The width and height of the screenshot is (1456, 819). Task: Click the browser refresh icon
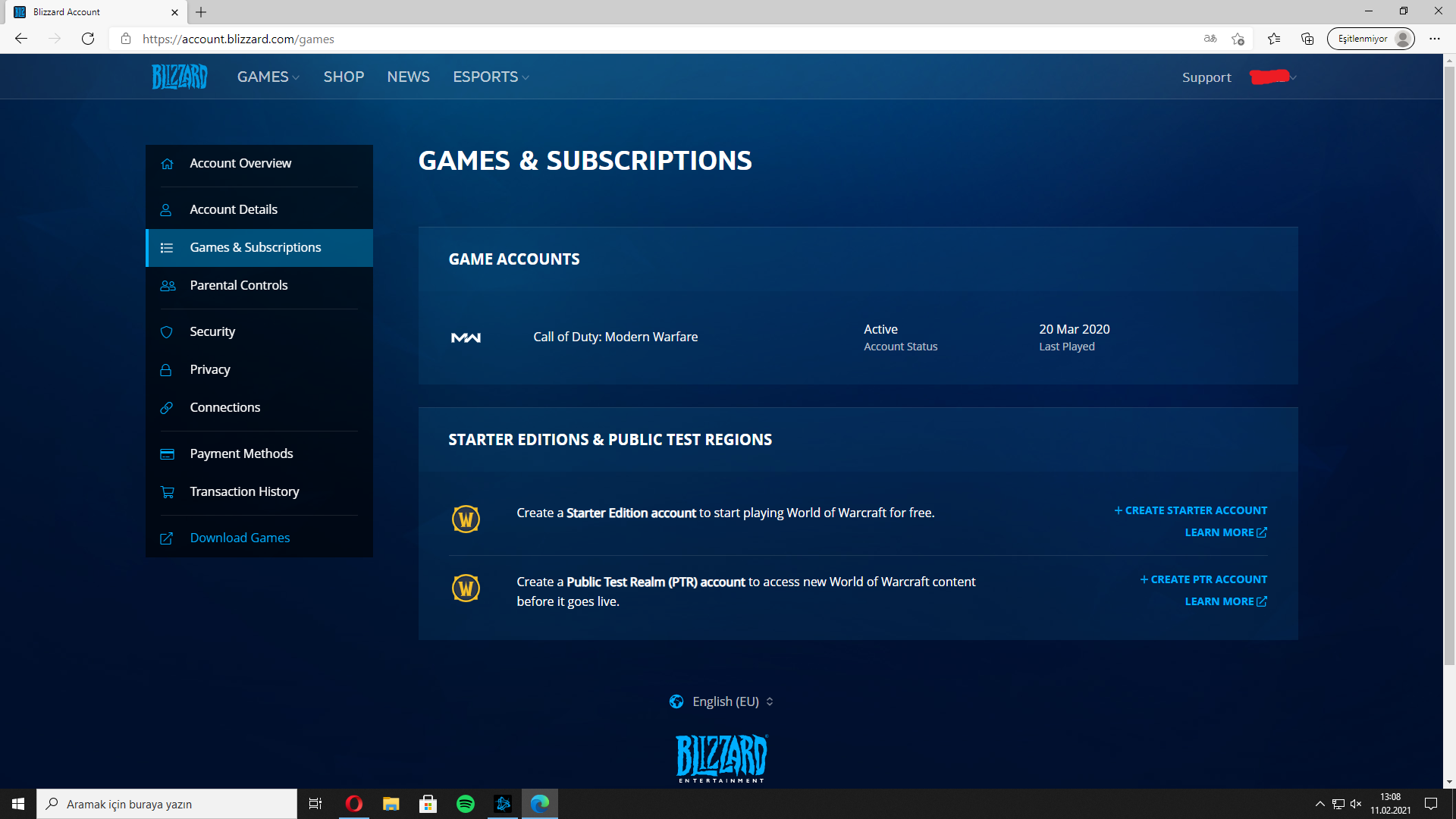(x=88, y=39)
